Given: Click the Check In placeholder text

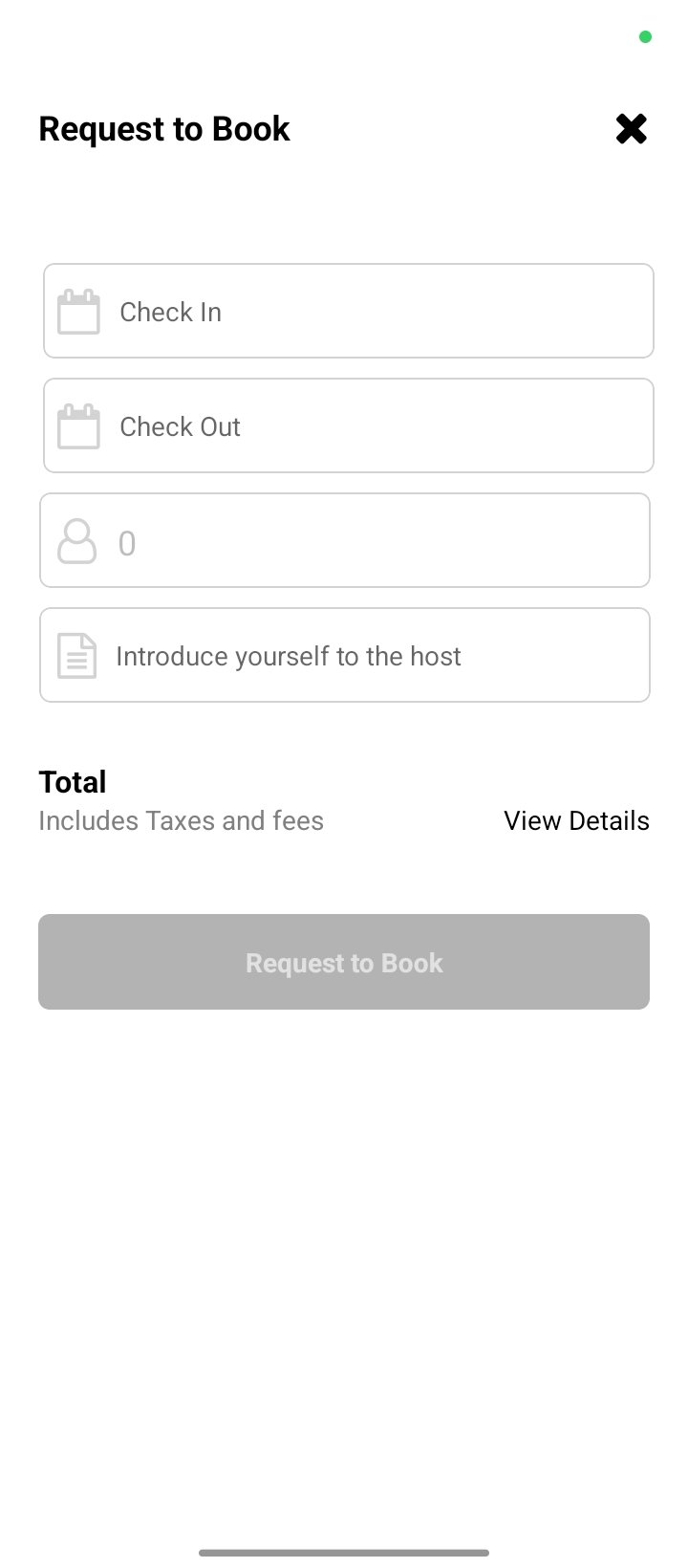Looking at the screenshot, I should tap(171, 312).
